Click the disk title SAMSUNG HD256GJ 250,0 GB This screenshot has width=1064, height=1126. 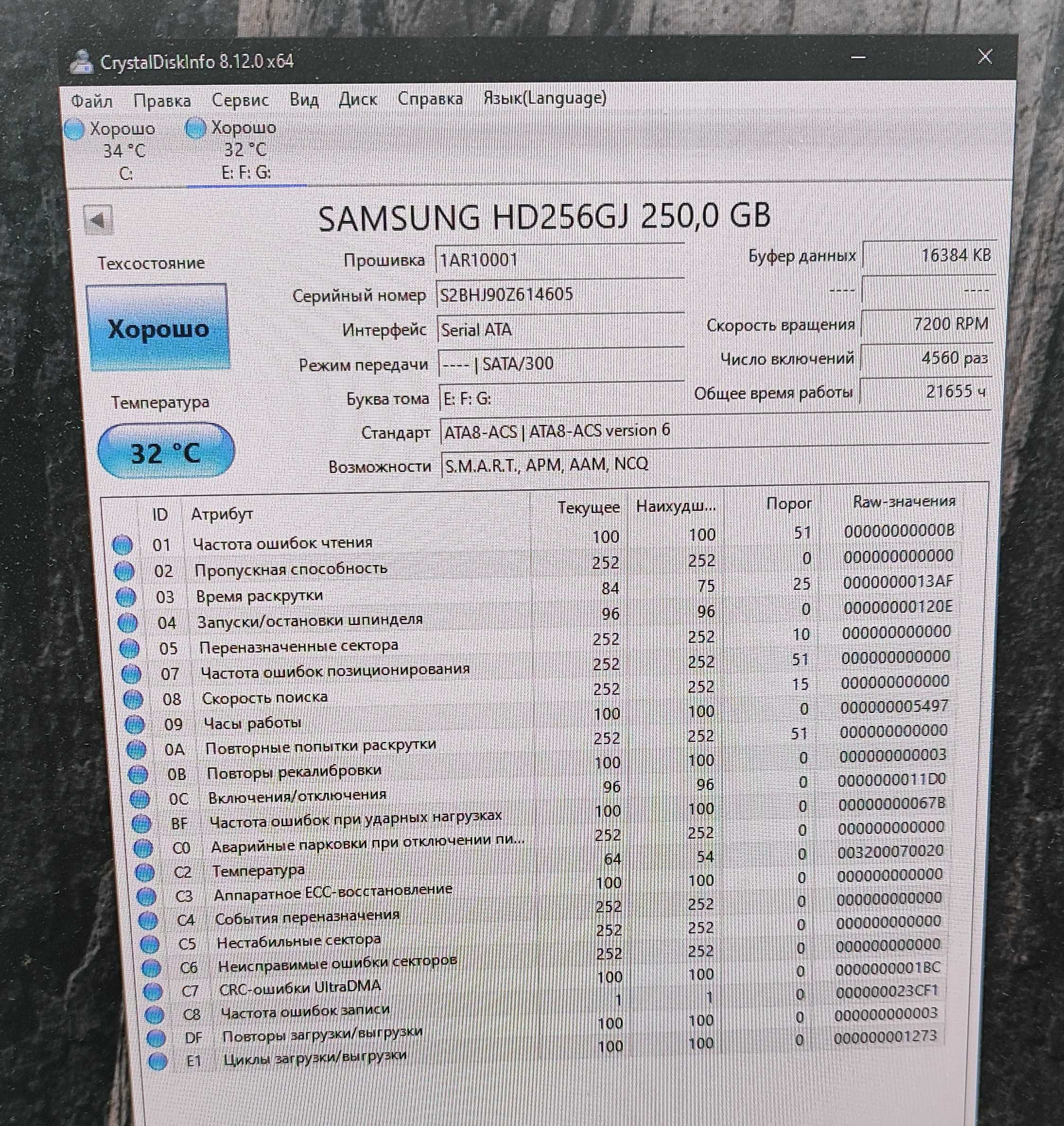click(x=544, y=217)
